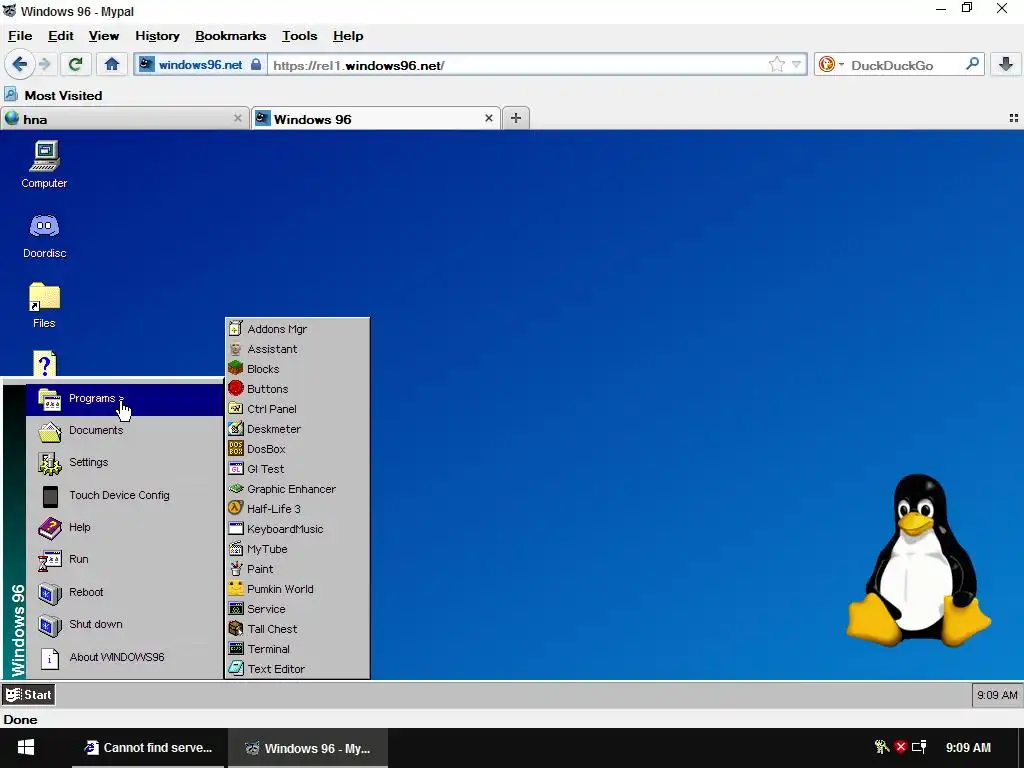
Task: Start DosBox from the Programs submenu
Action: (297, 449)
